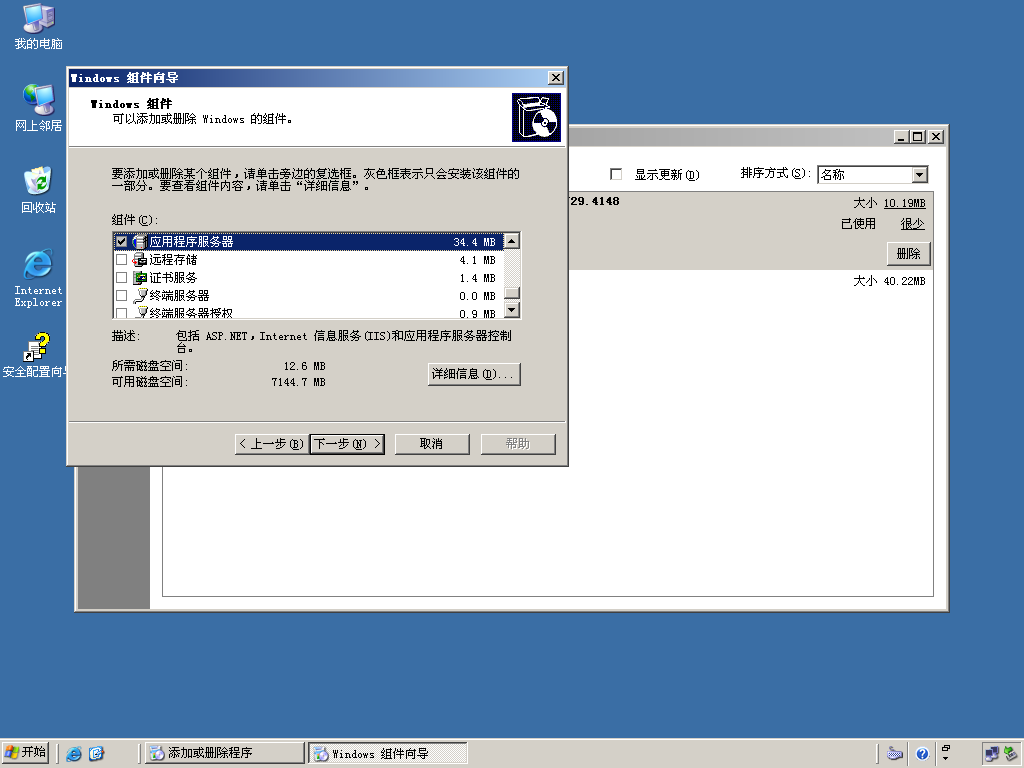Click the certificate services component icon
Viewport: 1024px width, 768px height.
(139, 278)
